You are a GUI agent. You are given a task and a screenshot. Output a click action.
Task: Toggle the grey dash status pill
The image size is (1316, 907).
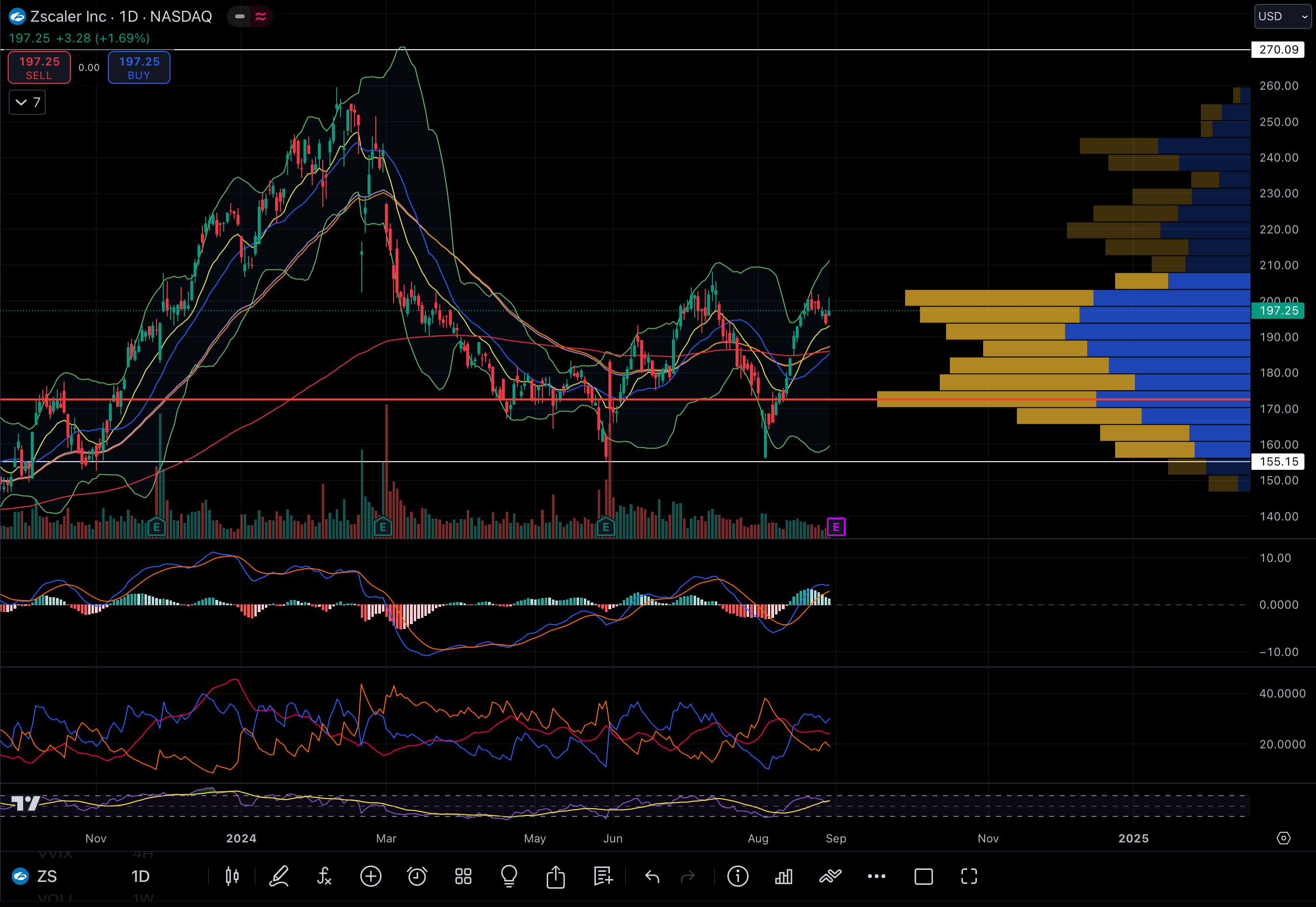240,16
